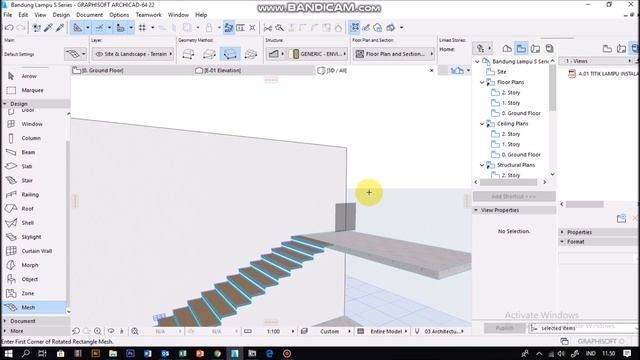Pick the Beam tool
The width and height of the screenshot is (640, 360).
[29, 152]
